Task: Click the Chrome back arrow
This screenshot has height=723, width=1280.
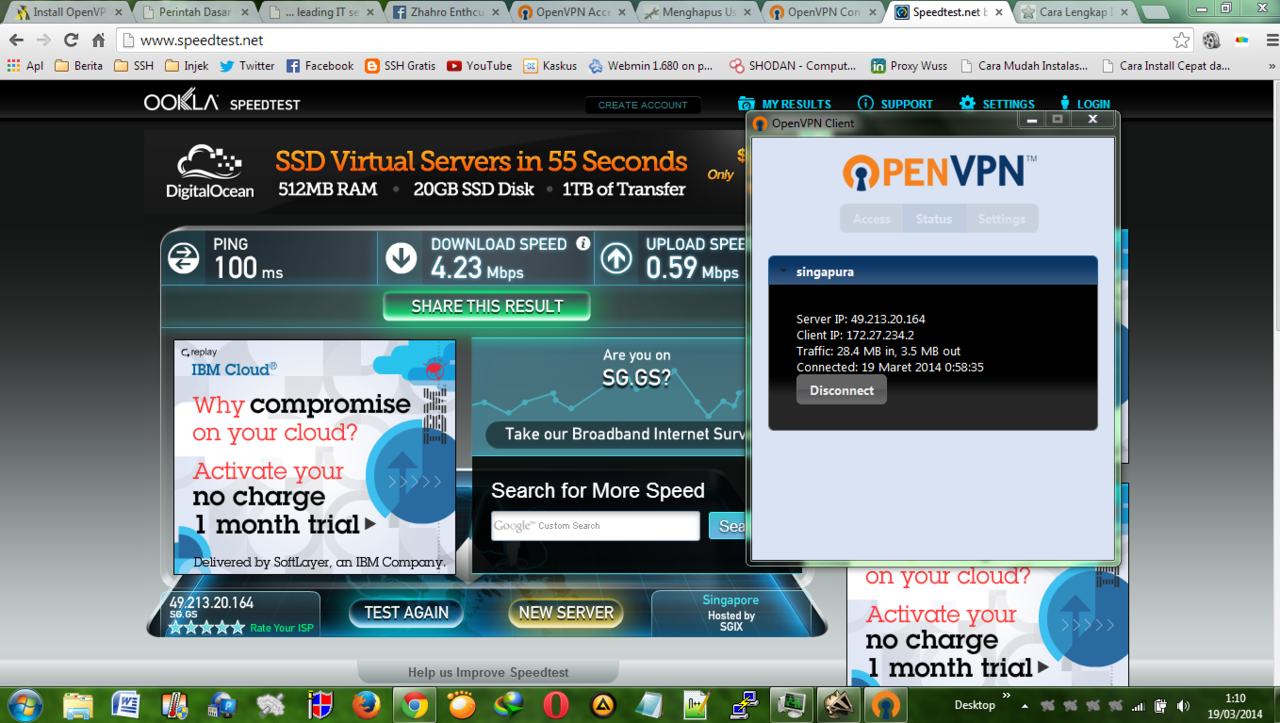Action: coord(16,41)
